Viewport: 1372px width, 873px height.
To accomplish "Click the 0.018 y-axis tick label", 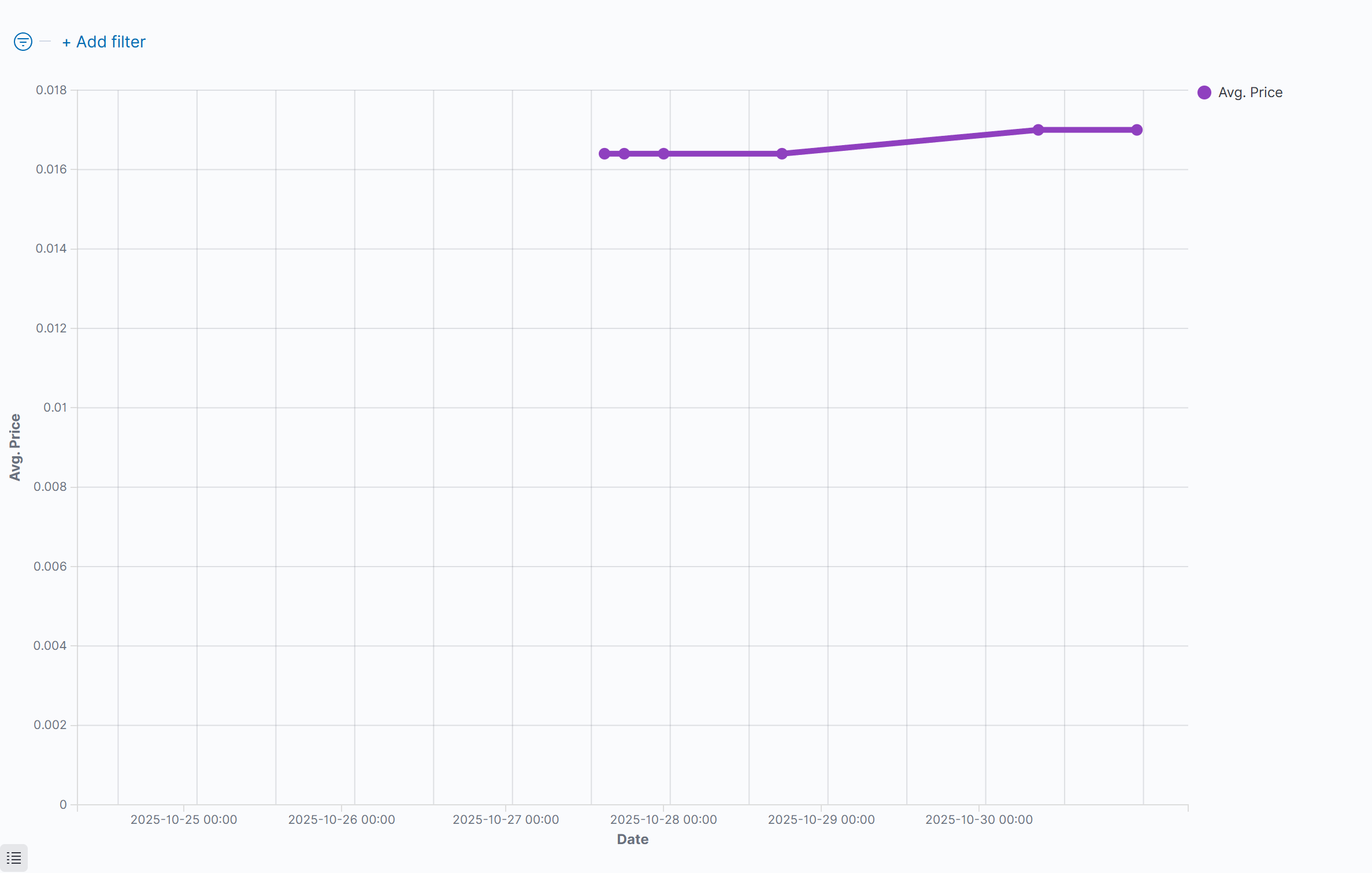I will coord(51,90).
